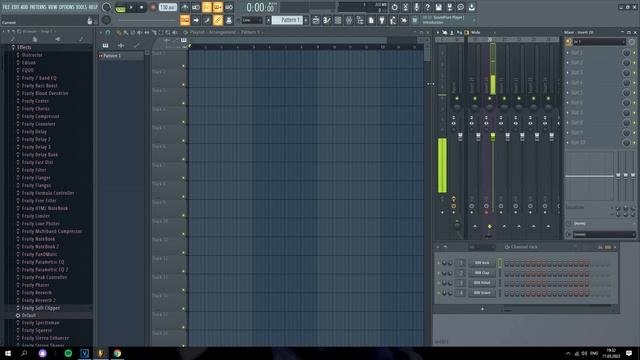Open Channel rack toolbar icon
The width and height of the screenshot is (640, 360).
[x=338, y=20]
